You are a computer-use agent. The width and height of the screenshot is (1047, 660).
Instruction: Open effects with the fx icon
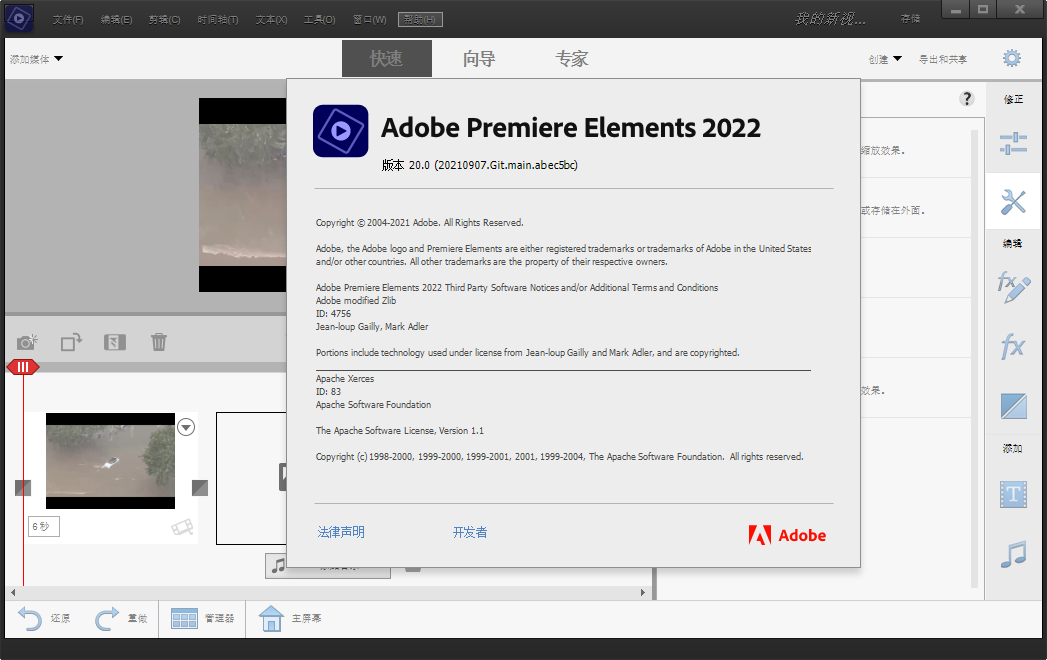[1013, 347]
